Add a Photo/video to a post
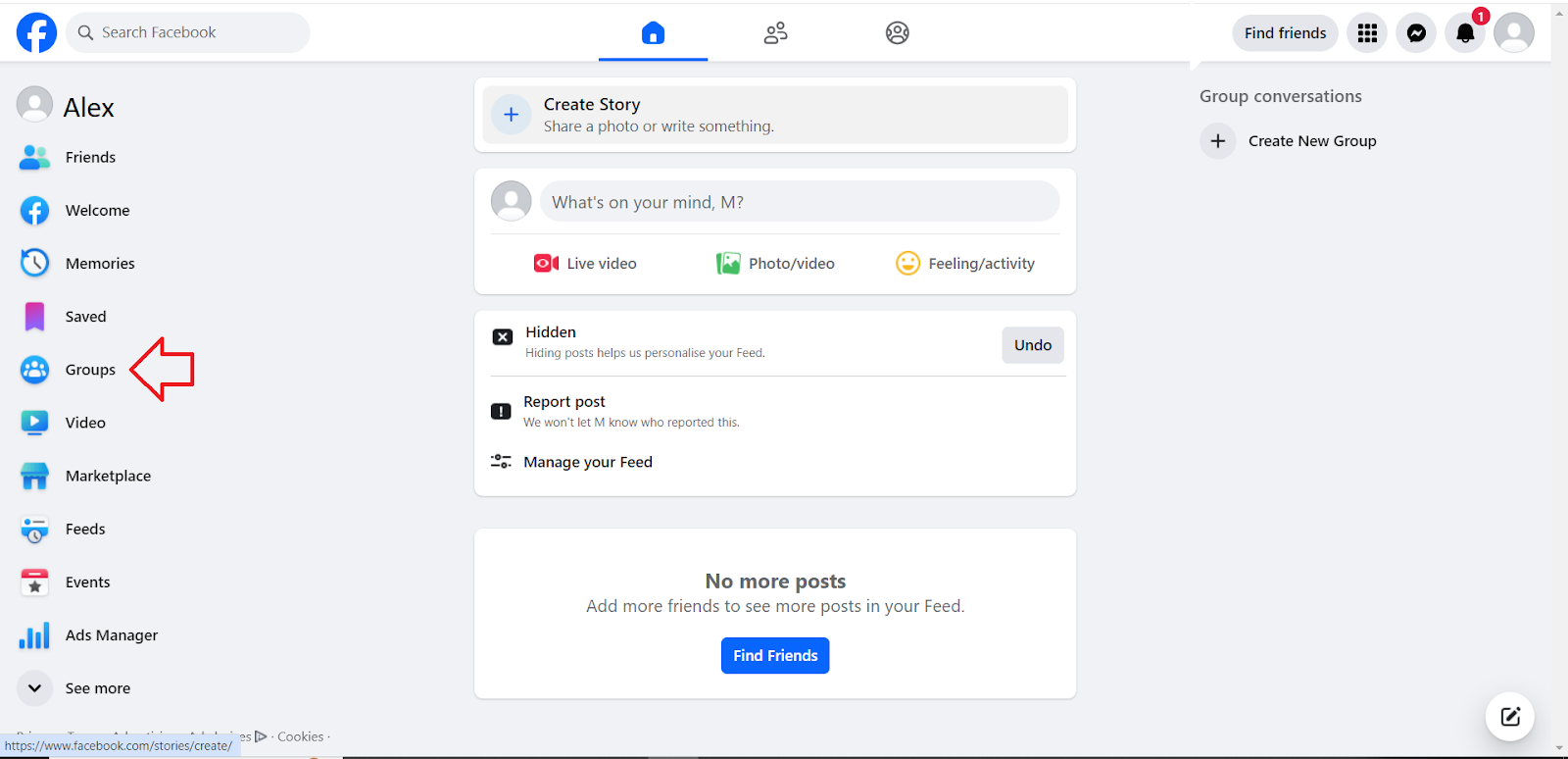The width and height of the screenshot is (1568, 759). pyautogui.click(x=775, y=263)
